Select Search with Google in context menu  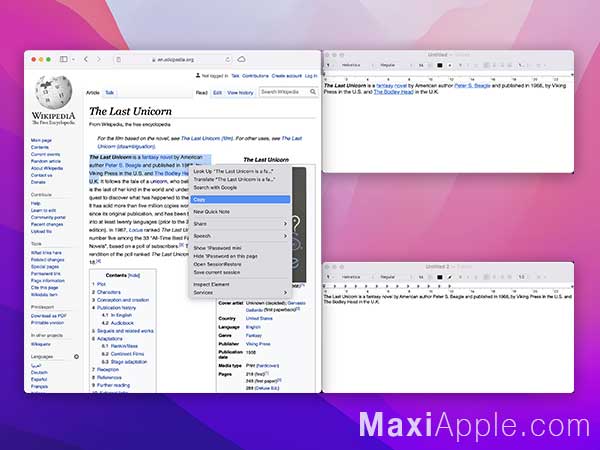(x=240, y=188)
